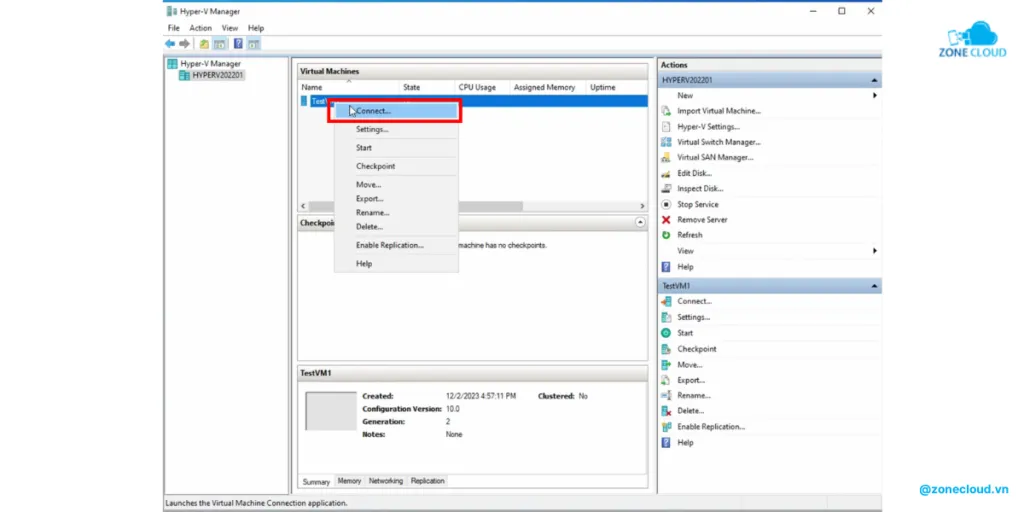Choose Move in the context menu
The width and height of the screenshot is (1024, 512).
coord(396,185)
